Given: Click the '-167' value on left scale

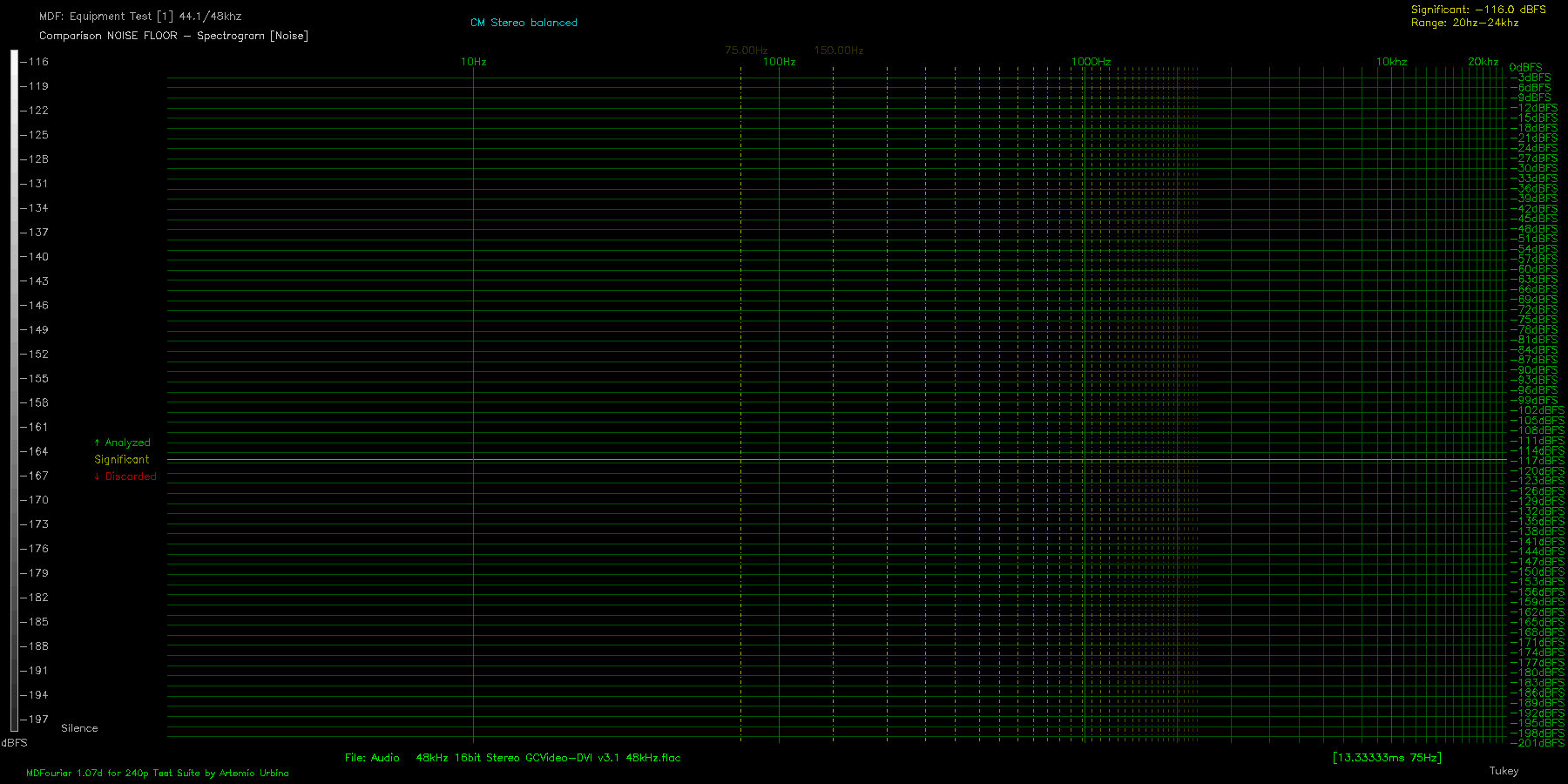Looking at the screenshot, I should [36, 476].
